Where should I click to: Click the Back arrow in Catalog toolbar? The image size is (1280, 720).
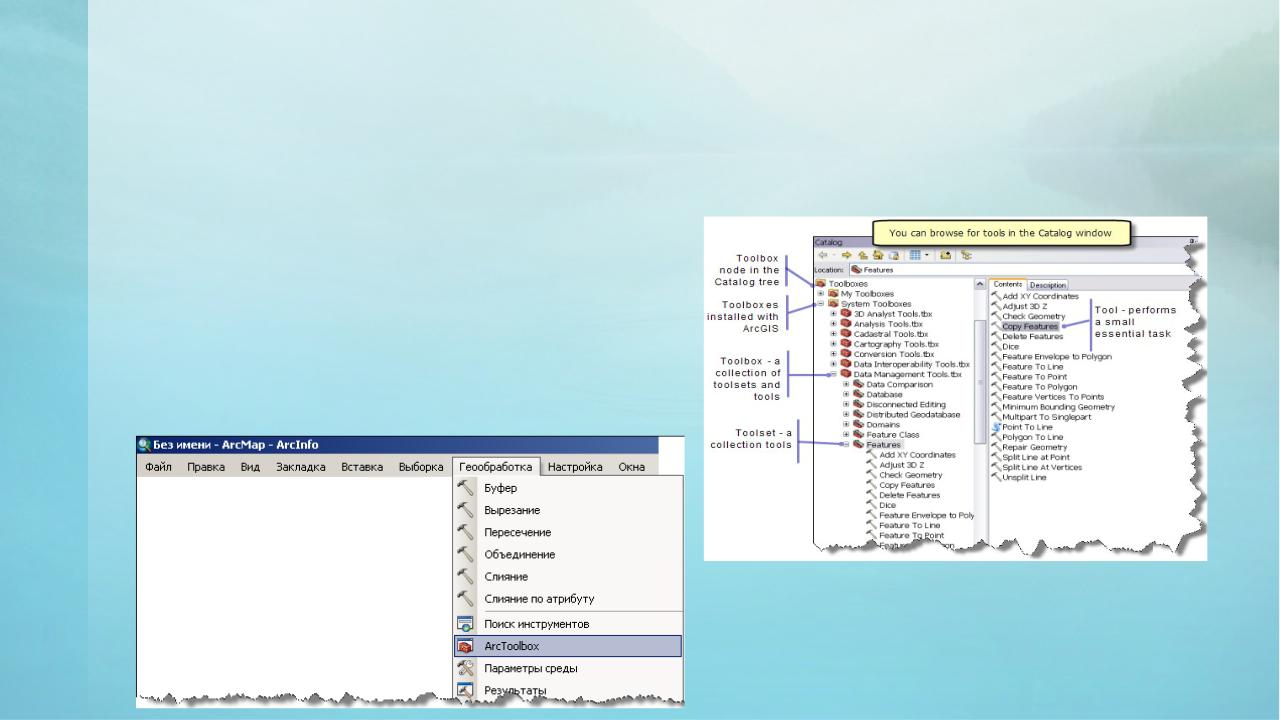point(822,255)
